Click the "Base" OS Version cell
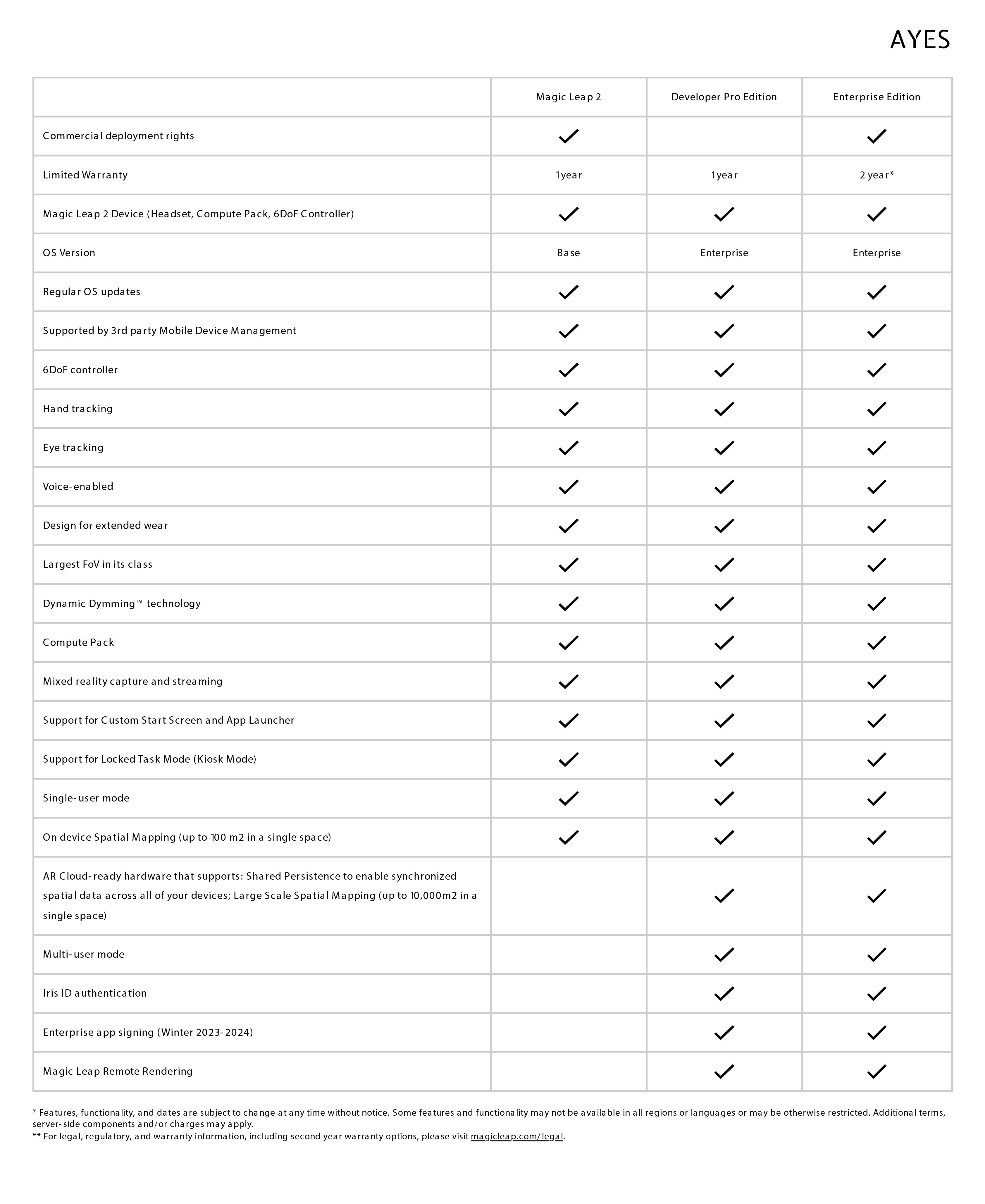 pos(568,253)
